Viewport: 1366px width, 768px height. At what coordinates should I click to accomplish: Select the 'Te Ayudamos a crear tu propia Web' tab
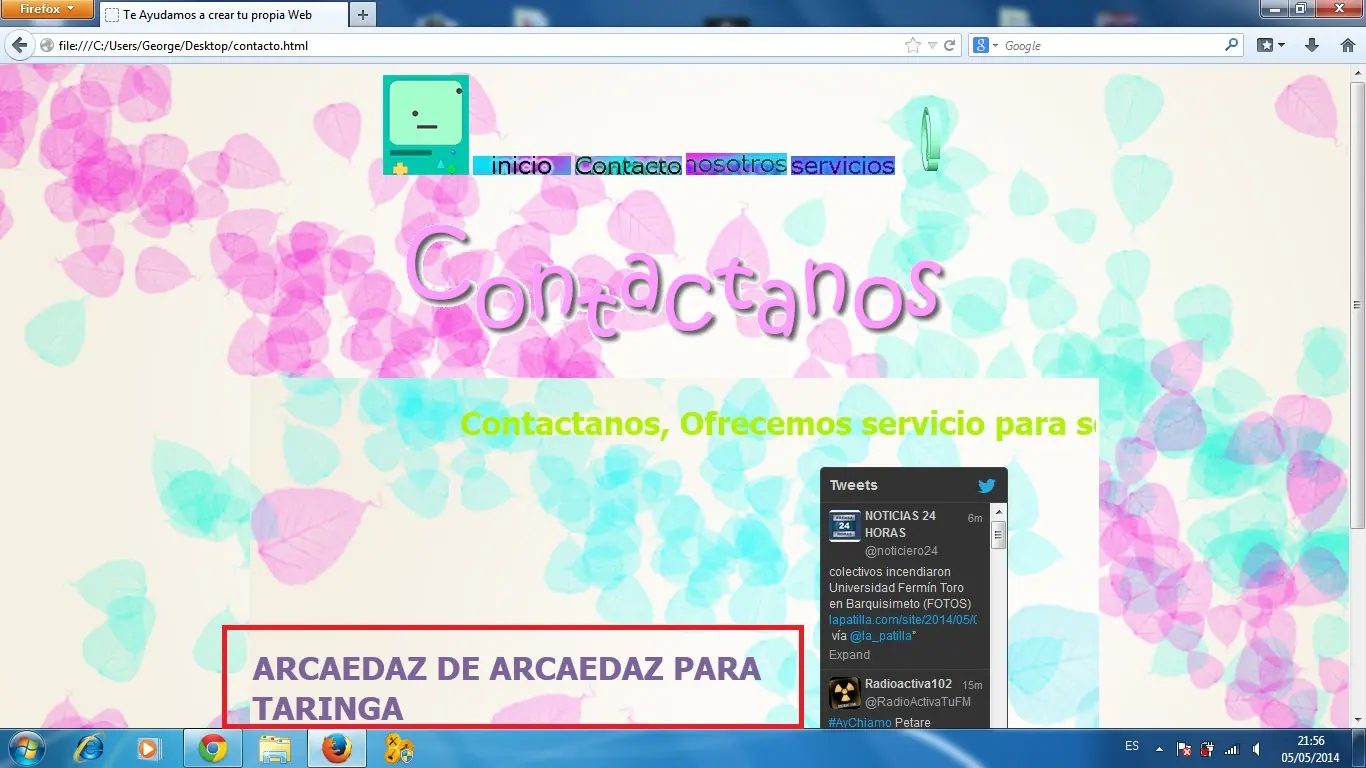pos(222,15)
